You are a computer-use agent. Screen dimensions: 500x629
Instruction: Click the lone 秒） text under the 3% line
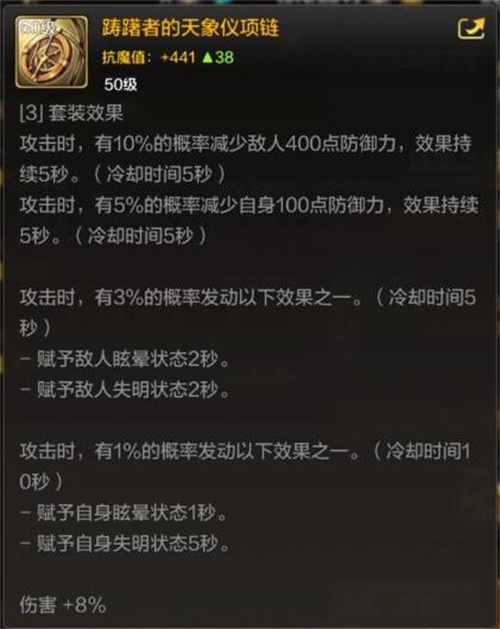pos(35,329)
